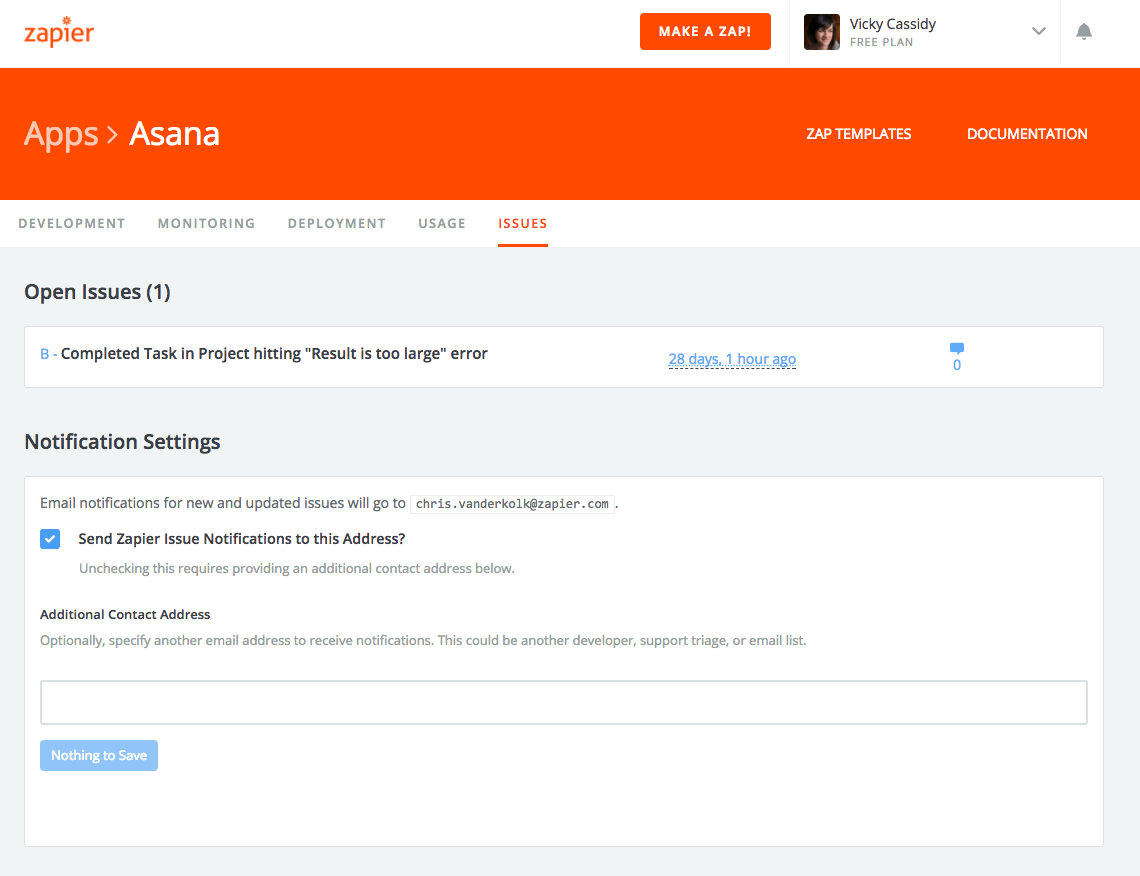Select the Issues tab
Viewport: 1140px width, 876px height.
[523, 223]
